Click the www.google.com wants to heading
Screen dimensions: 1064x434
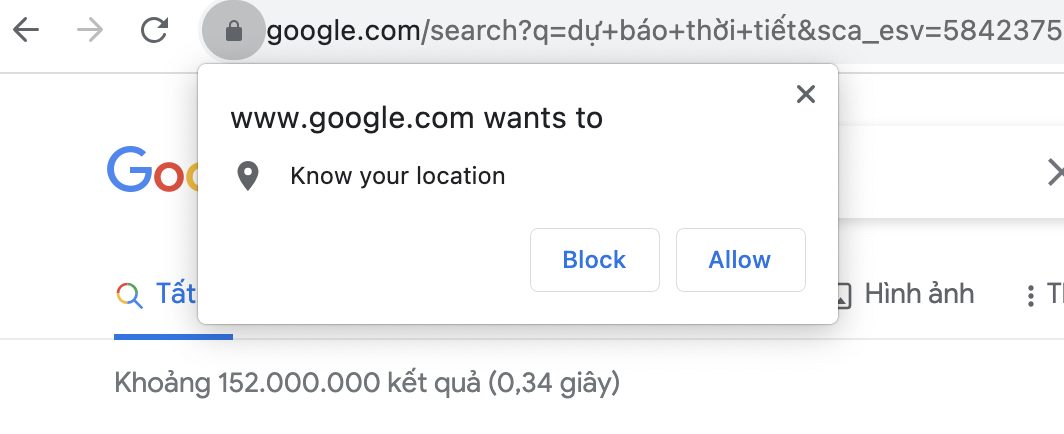click(417, 118)
